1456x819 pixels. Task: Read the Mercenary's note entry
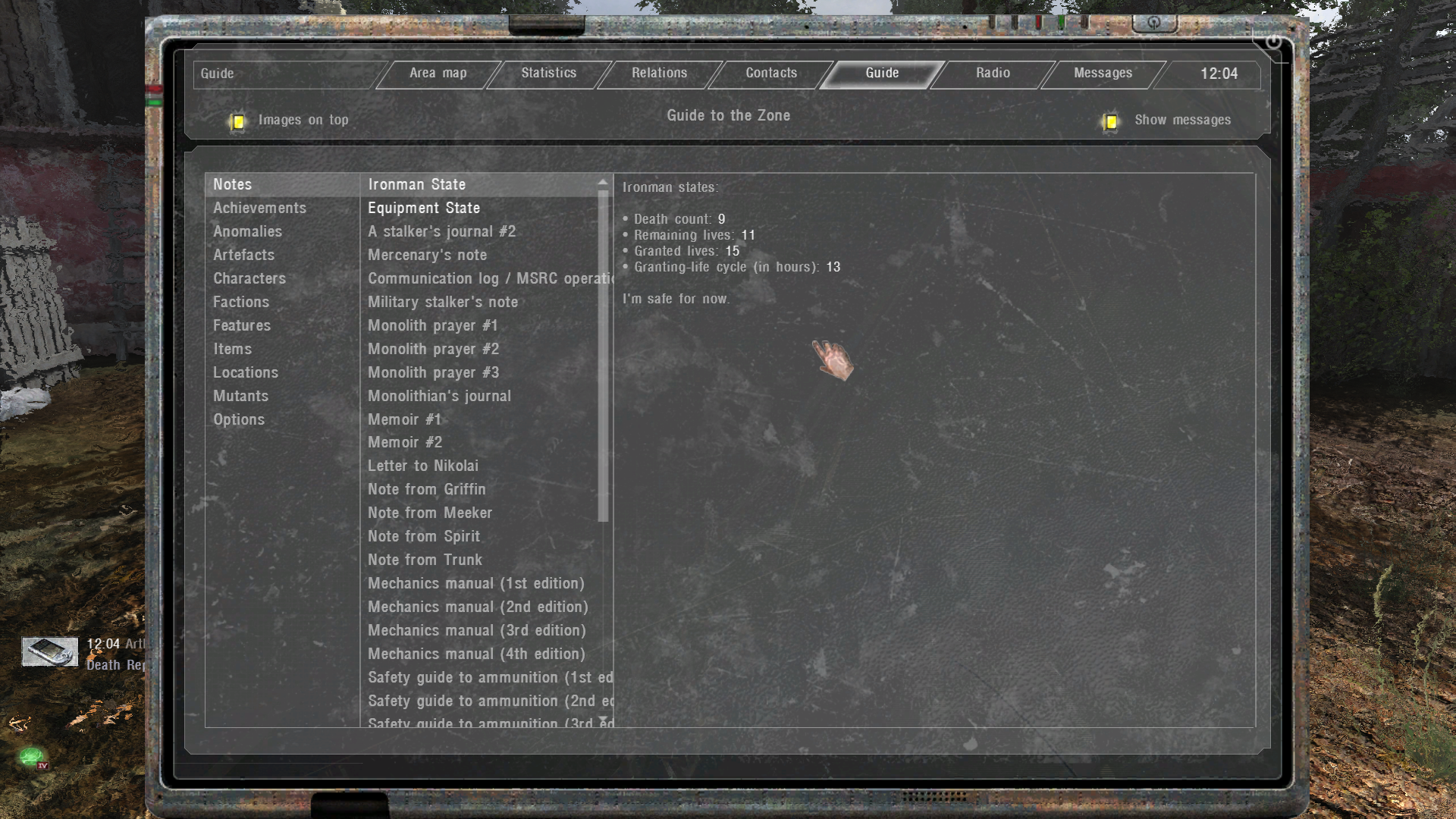coord(479,256)
